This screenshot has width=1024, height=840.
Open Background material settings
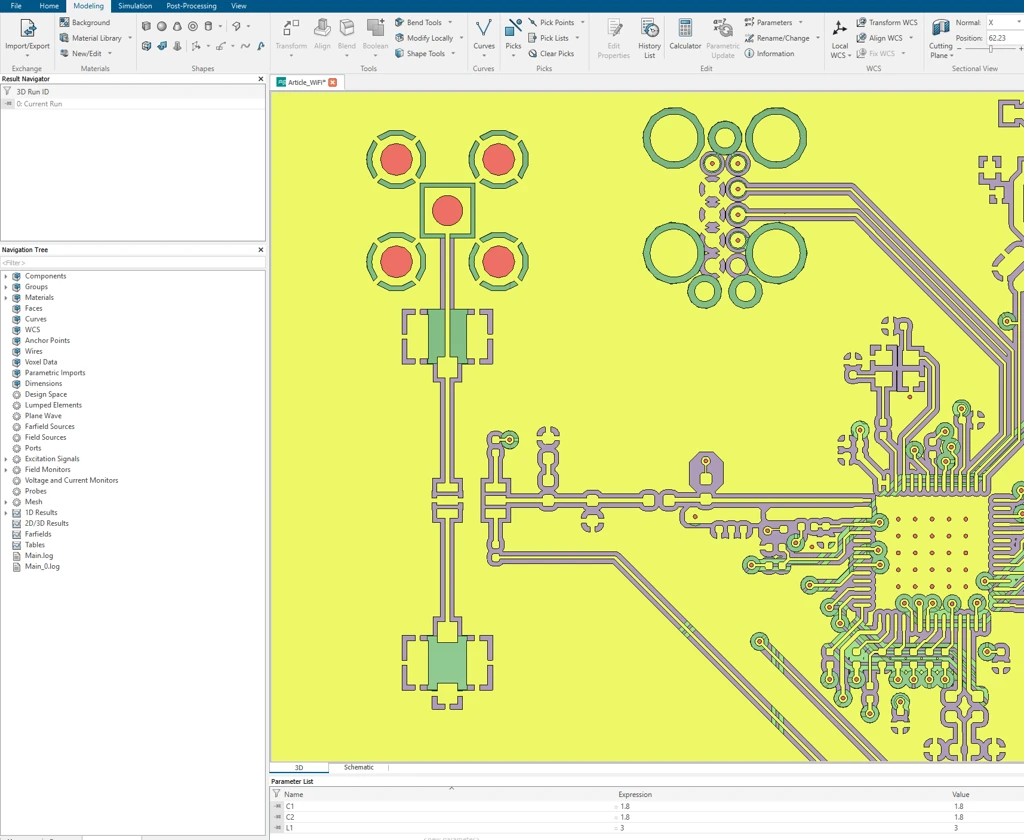pyautogui.click(x=84, y=22)
